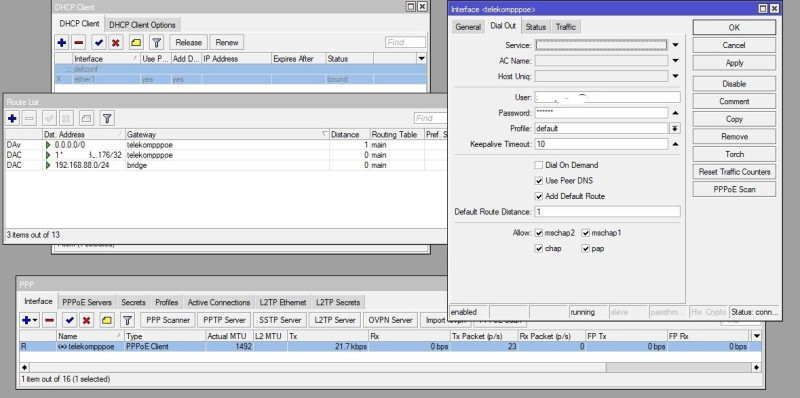
Task: Remove interface with minus icon in PPP window
Action: pos(49,320)
